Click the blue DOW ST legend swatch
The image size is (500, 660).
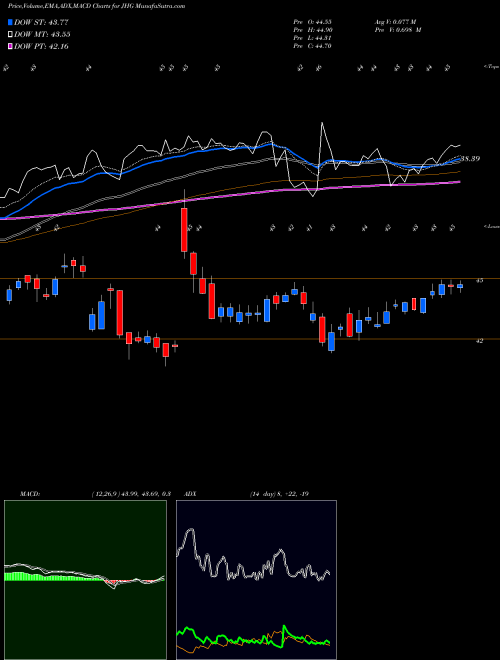click(x=10, y=22)
